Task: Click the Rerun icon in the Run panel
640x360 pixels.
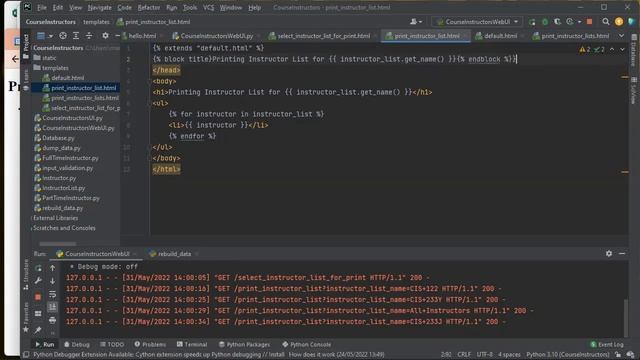Action: [x=38, y=268]
